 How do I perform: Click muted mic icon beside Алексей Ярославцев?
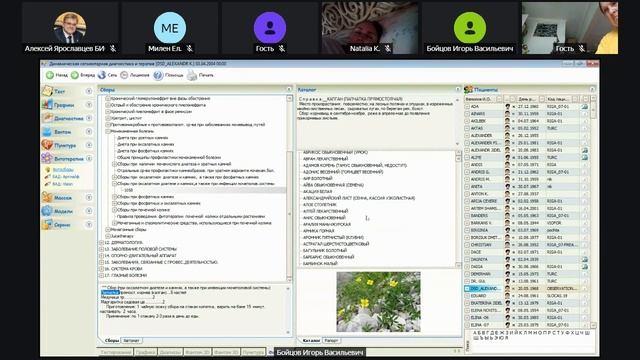(x=113, y=49)
